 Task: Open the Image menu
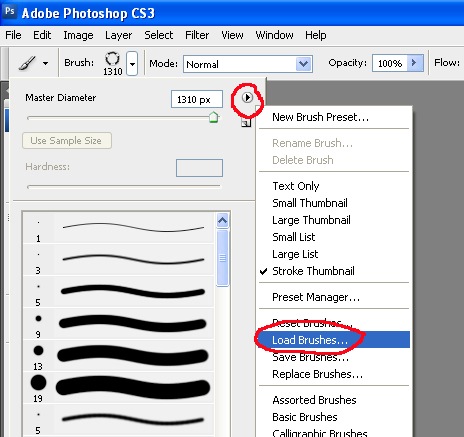pyautogui.click(x=78, y=35)
